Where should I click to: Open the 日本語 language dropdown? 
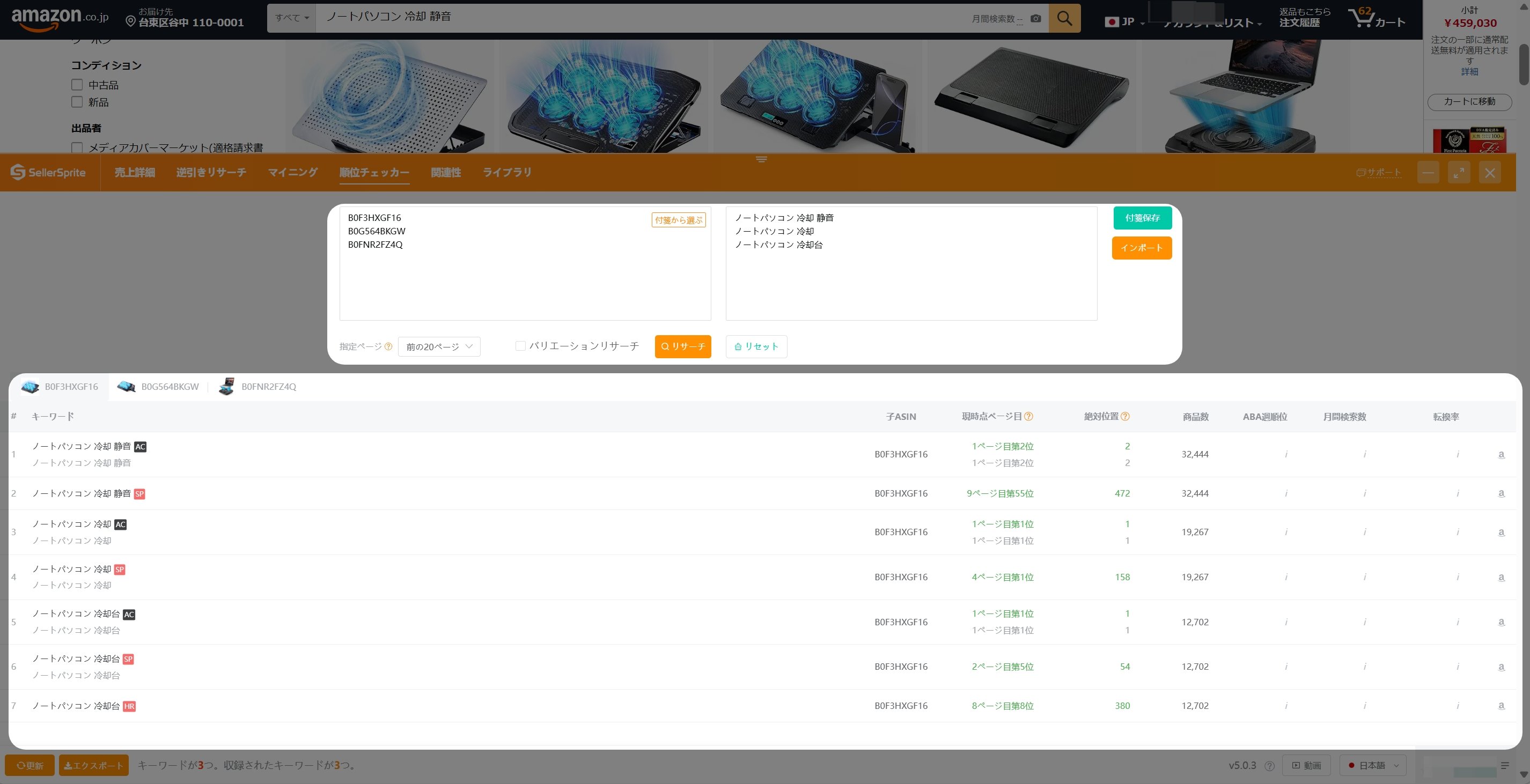click(x=1373, y=766)
